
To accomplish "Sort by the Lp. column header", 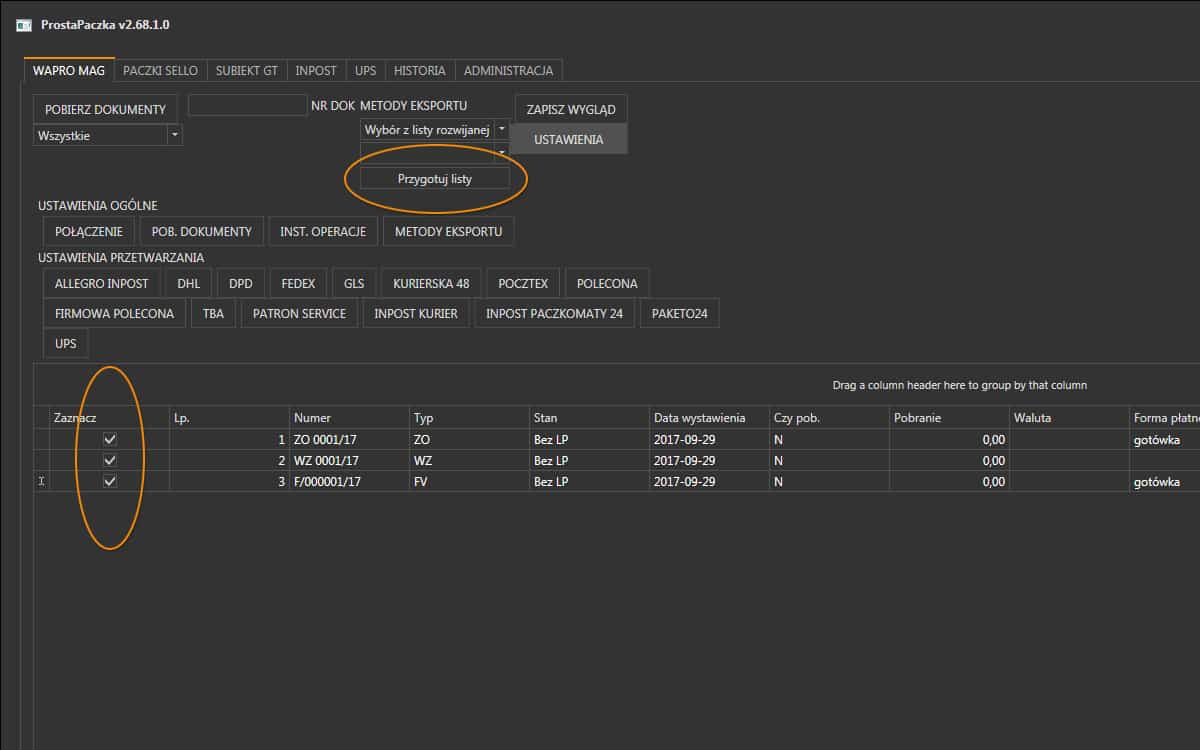I will [x=229, y=418].
